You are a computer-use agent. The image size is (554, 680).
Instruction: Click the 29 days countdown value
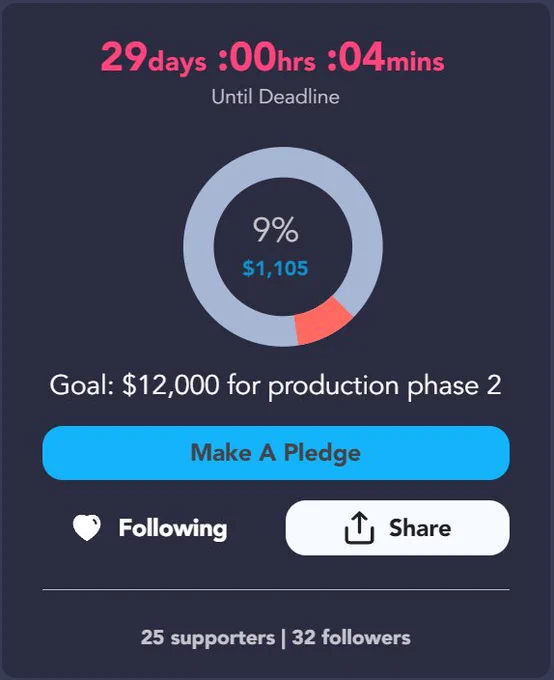tap(154, 58)
